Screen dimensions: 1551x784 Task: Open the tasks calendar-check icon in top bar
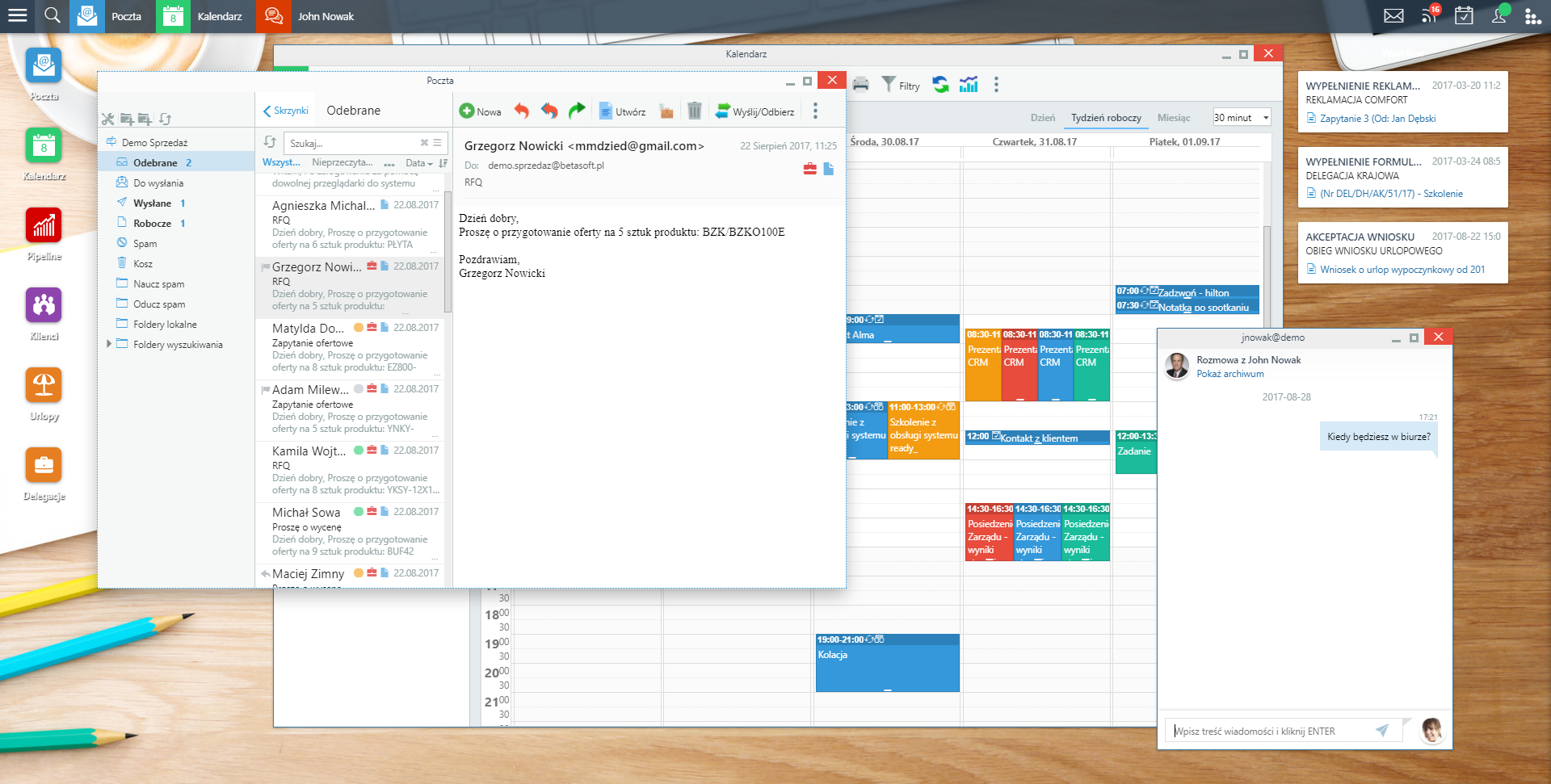tap(1464, 15)
